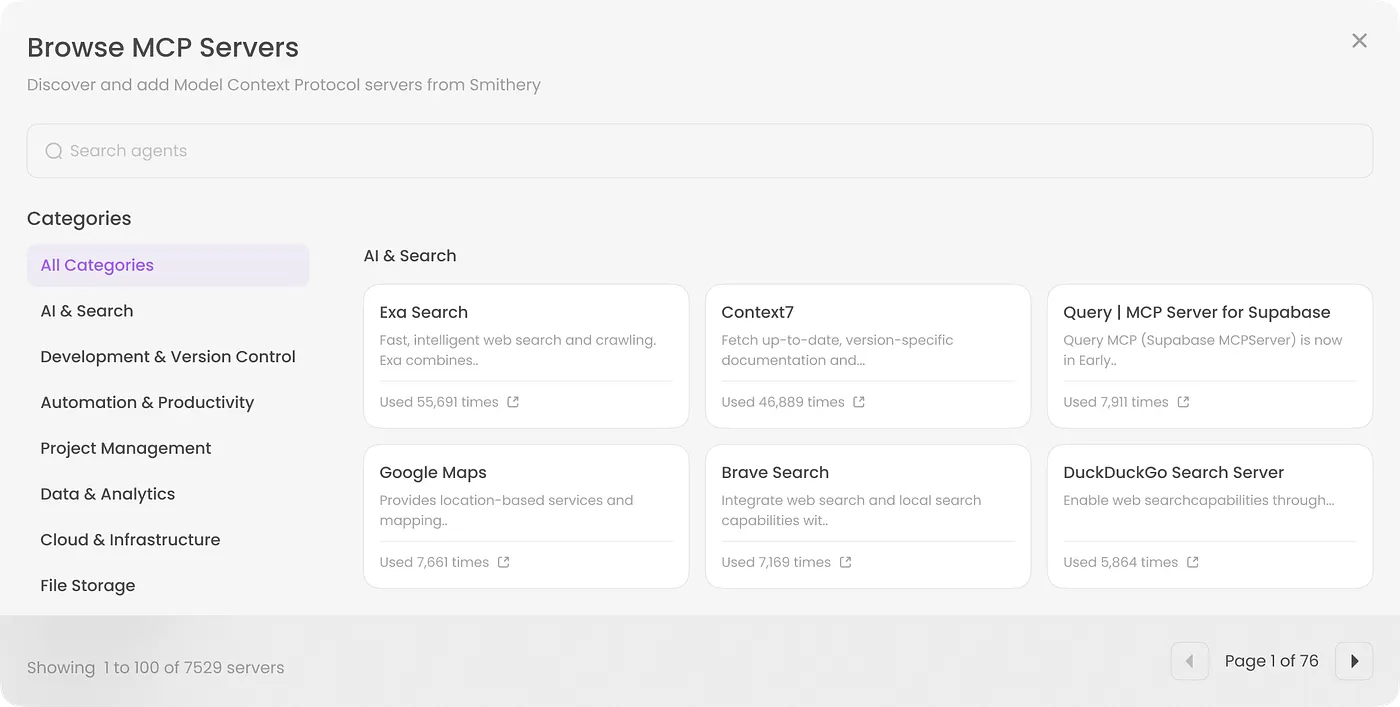
Task: Select Development & Version Control category
Action: pyautogui.click(x=168, y=357)
